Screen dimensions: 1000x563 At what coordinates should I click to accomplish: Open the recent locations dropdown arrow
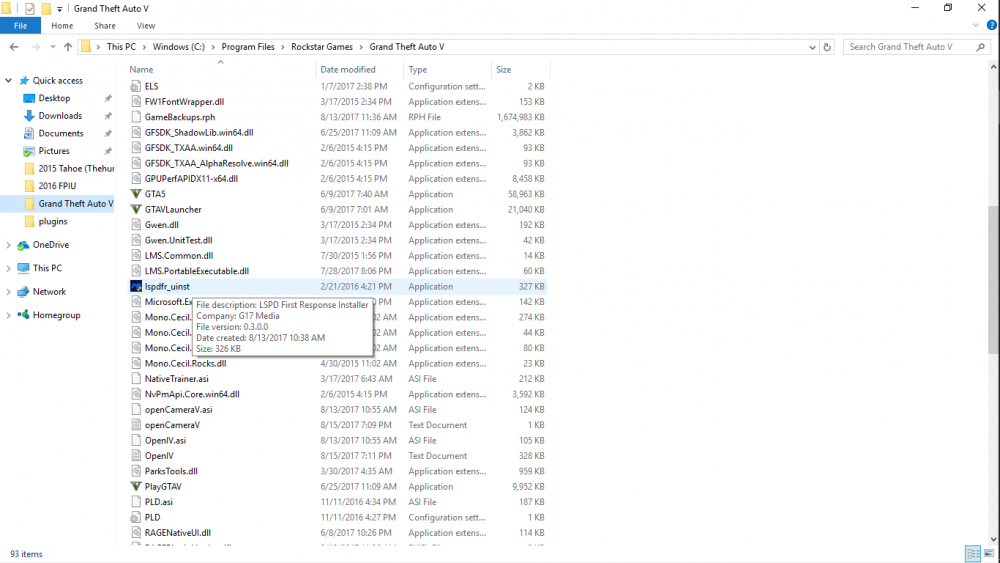click(52, 47)
